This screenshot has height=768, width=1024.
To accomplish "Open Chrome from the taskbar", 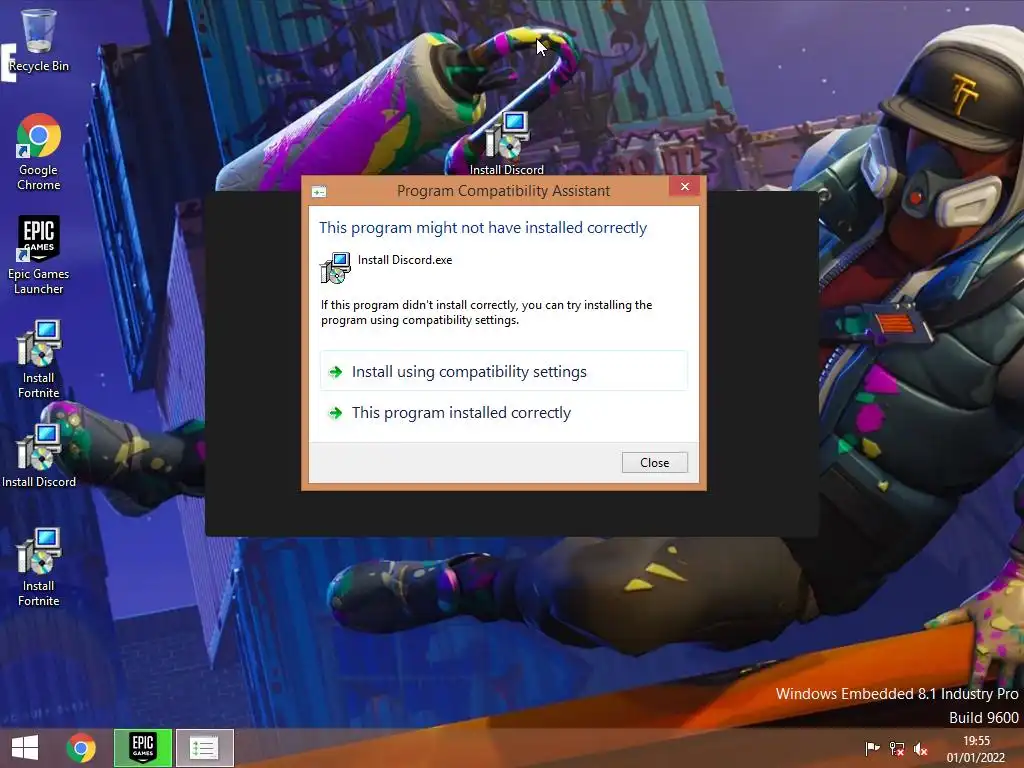I will [x=81, y=748].
